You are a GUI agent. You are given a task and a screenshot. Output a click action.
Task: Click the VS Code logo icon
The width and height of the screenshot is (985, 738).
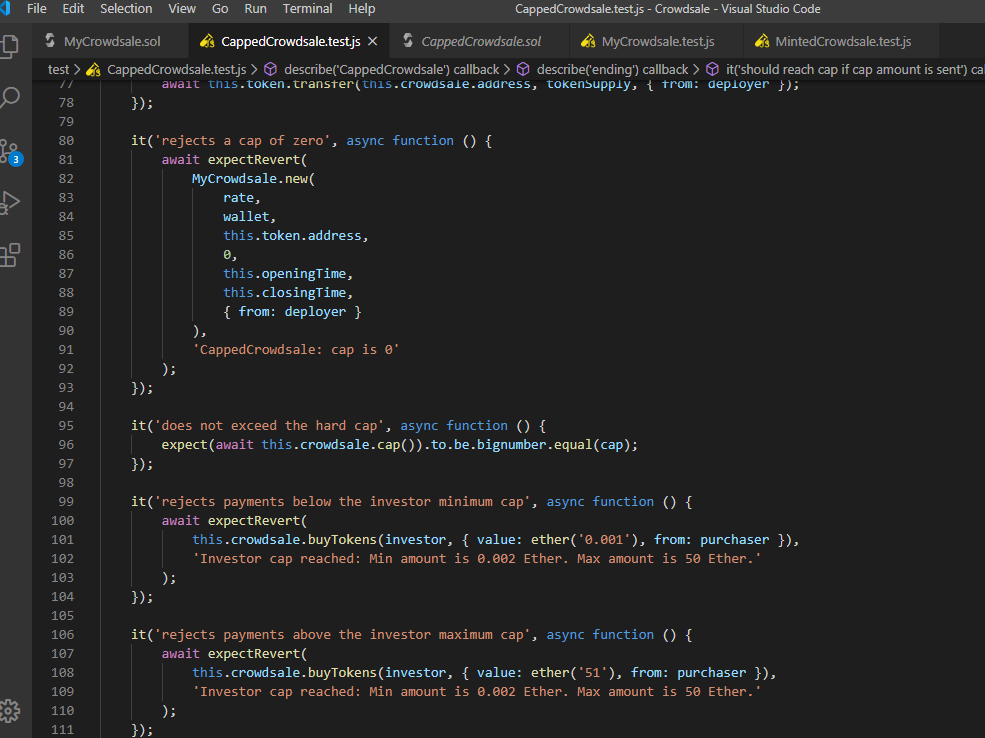[x=7, y=9]
